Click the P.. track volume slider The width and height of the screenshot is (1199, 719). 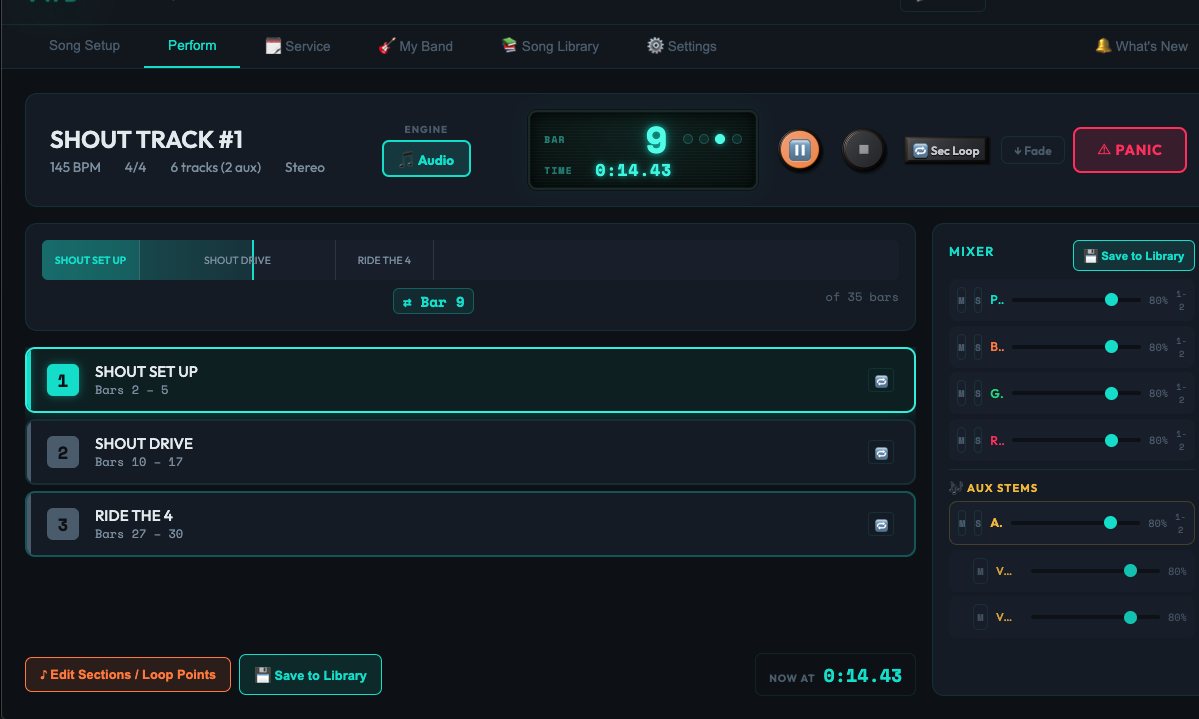coord(1077,301)
